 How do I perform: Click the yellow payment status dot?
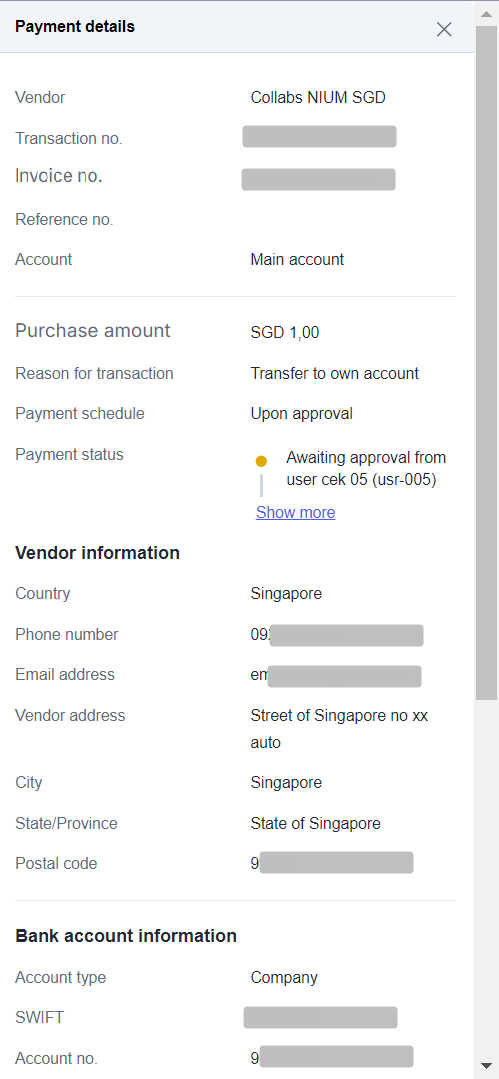point(261,461)
